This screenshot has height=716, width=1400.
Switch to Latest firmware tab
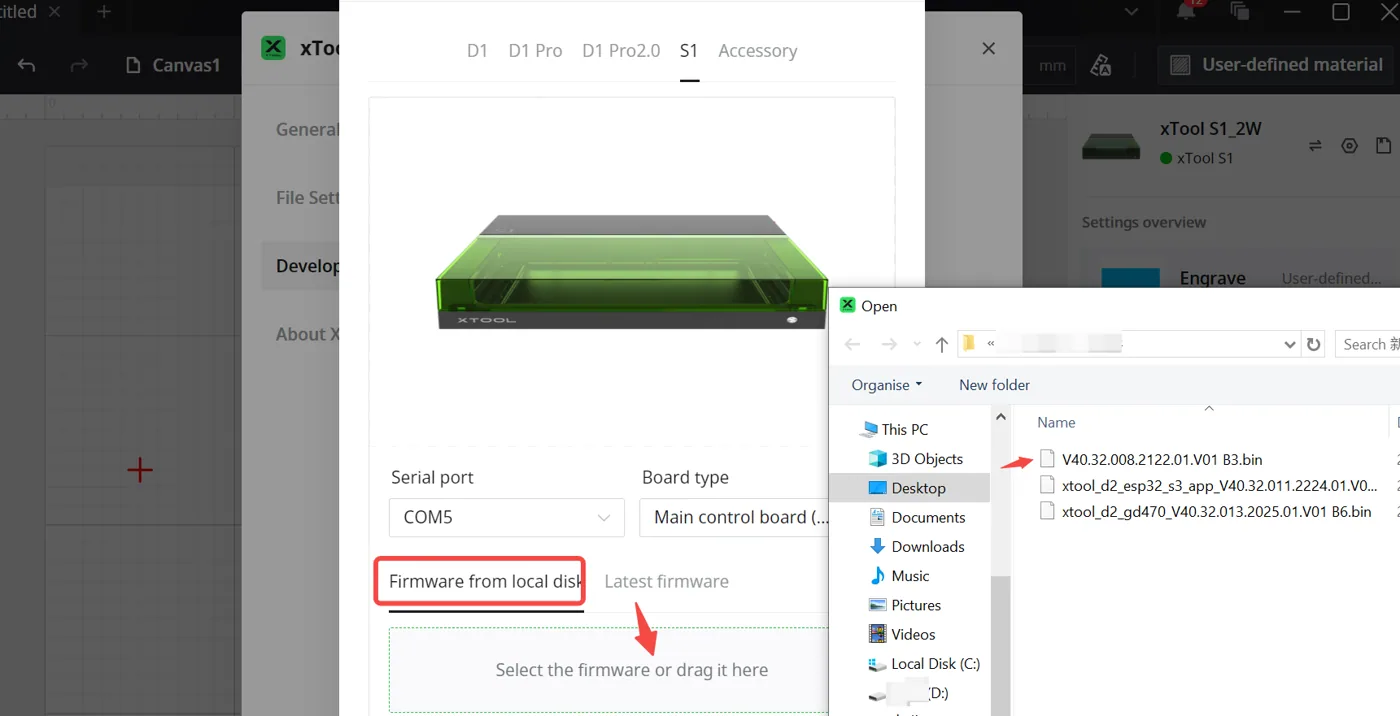click(x=666, y=581)
